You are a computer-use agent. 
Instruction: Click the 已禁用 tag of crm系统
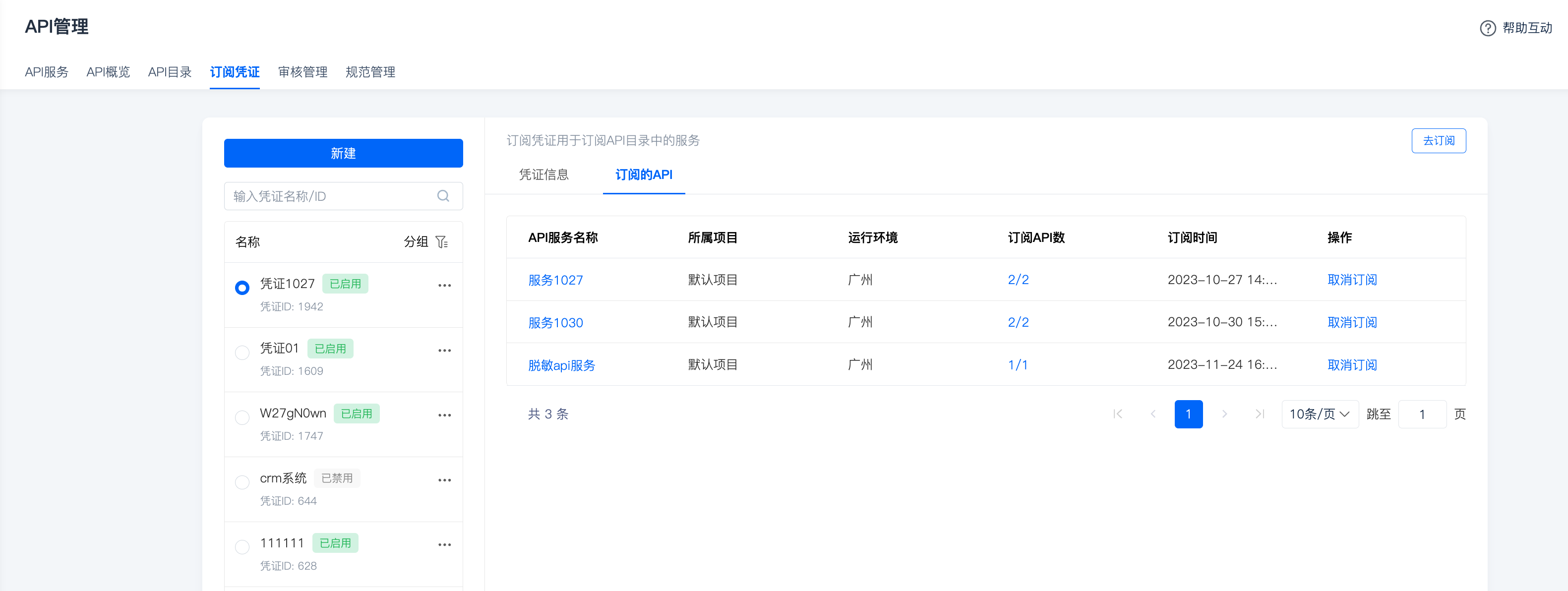click(x=337, y=478)
